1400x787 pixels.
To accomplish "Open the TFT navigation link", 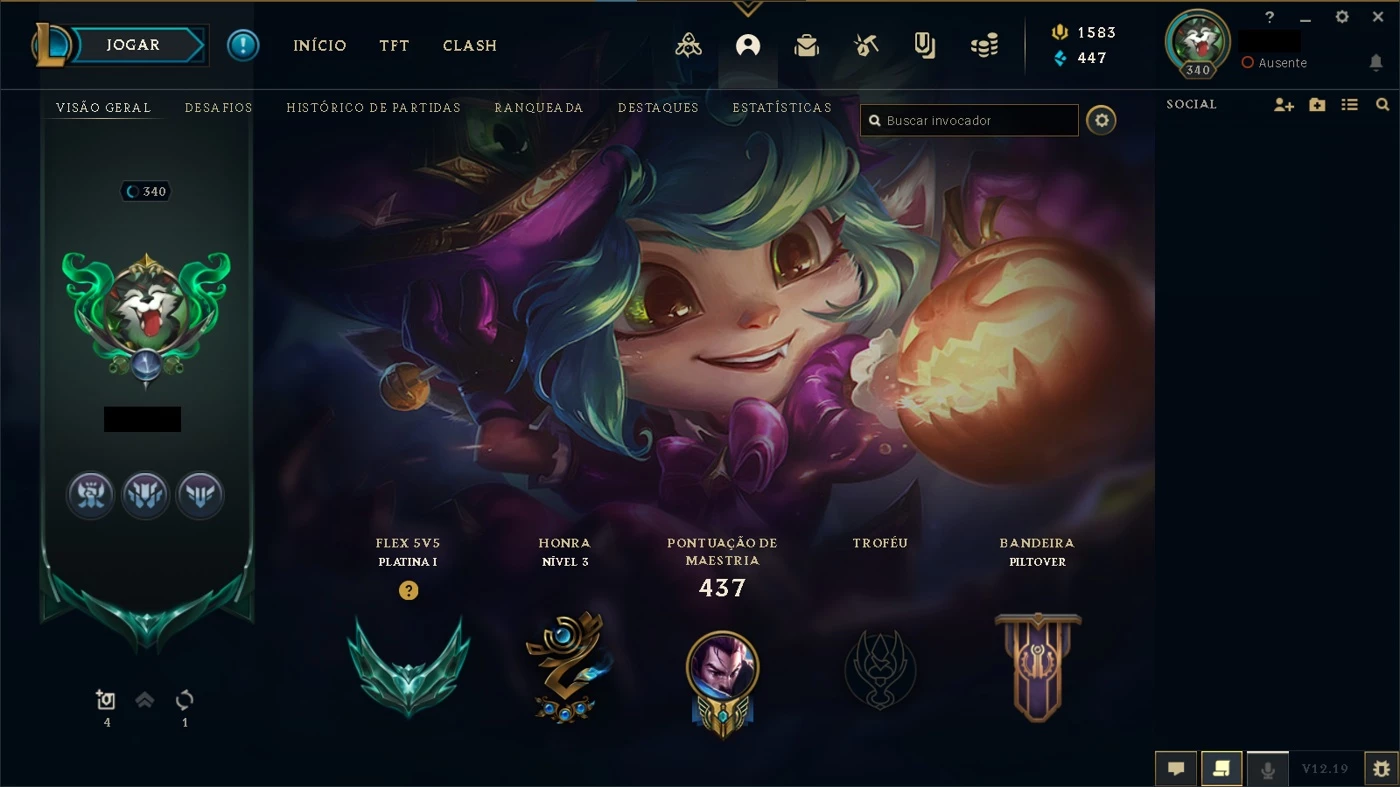I will coord(394,45).
